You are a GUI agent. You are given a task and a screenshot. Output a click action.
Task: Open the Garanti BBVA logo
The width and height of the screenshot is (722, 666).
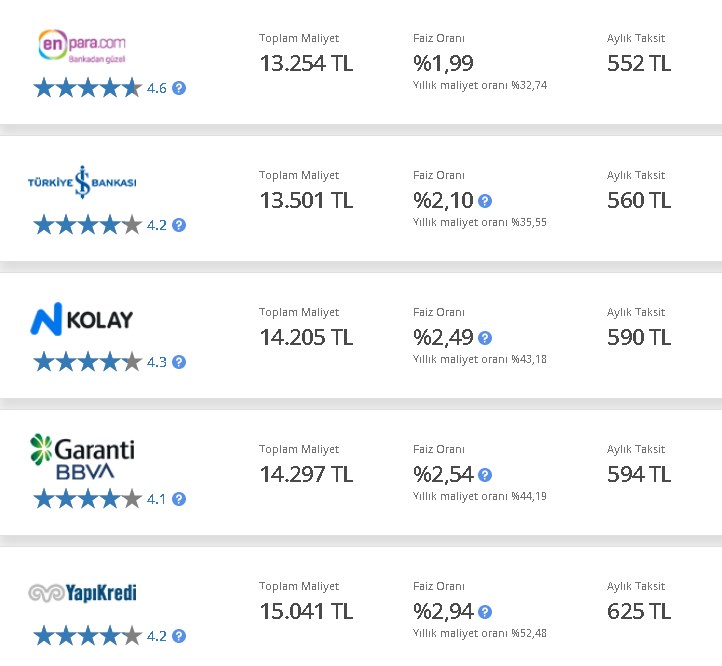(x=82, y=456)
